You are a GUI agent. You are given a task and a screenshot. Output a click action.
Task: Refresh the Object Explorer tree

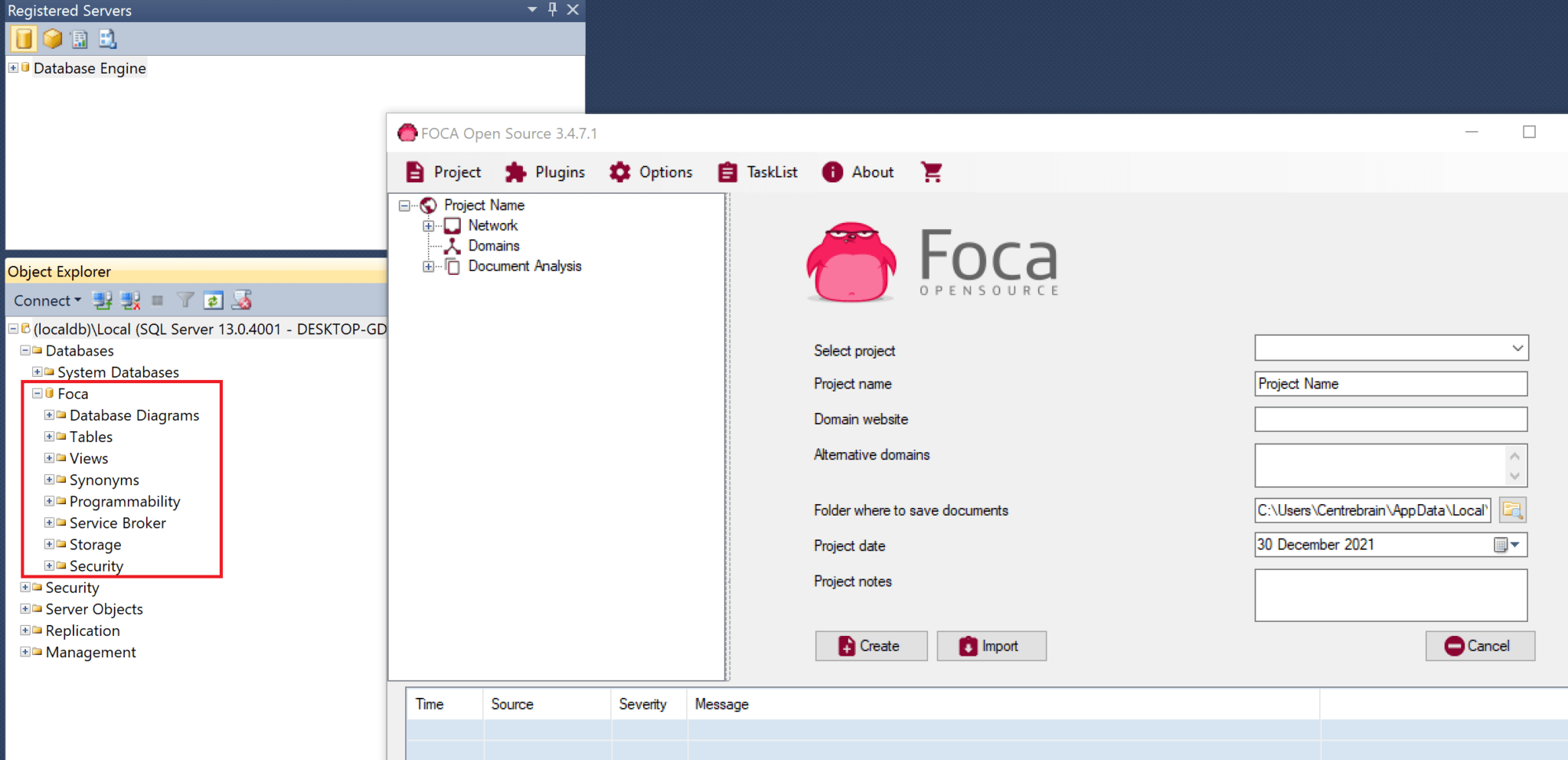pyautogui.click(x=214, y=300)
